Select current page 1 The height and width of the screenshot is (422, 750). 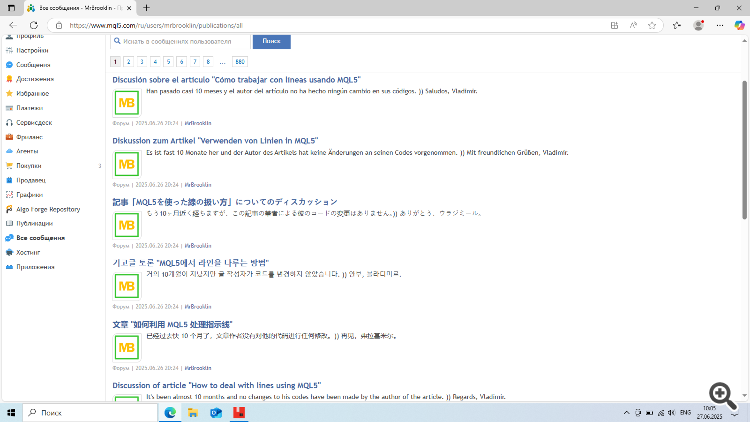coord(115,62)
